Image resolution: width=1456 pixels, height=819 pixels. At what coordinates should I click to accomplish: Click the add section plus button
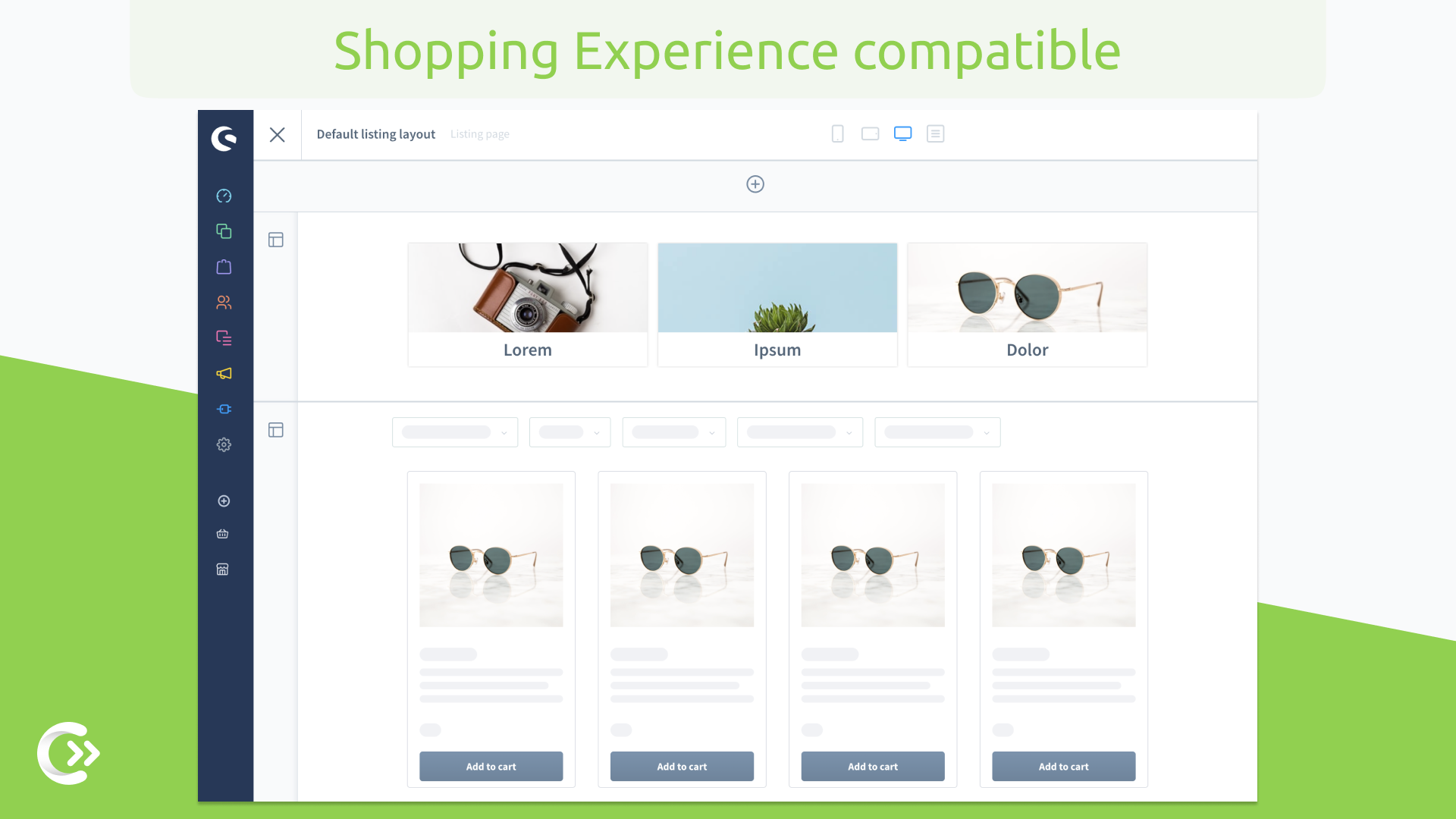click(755, 184)
